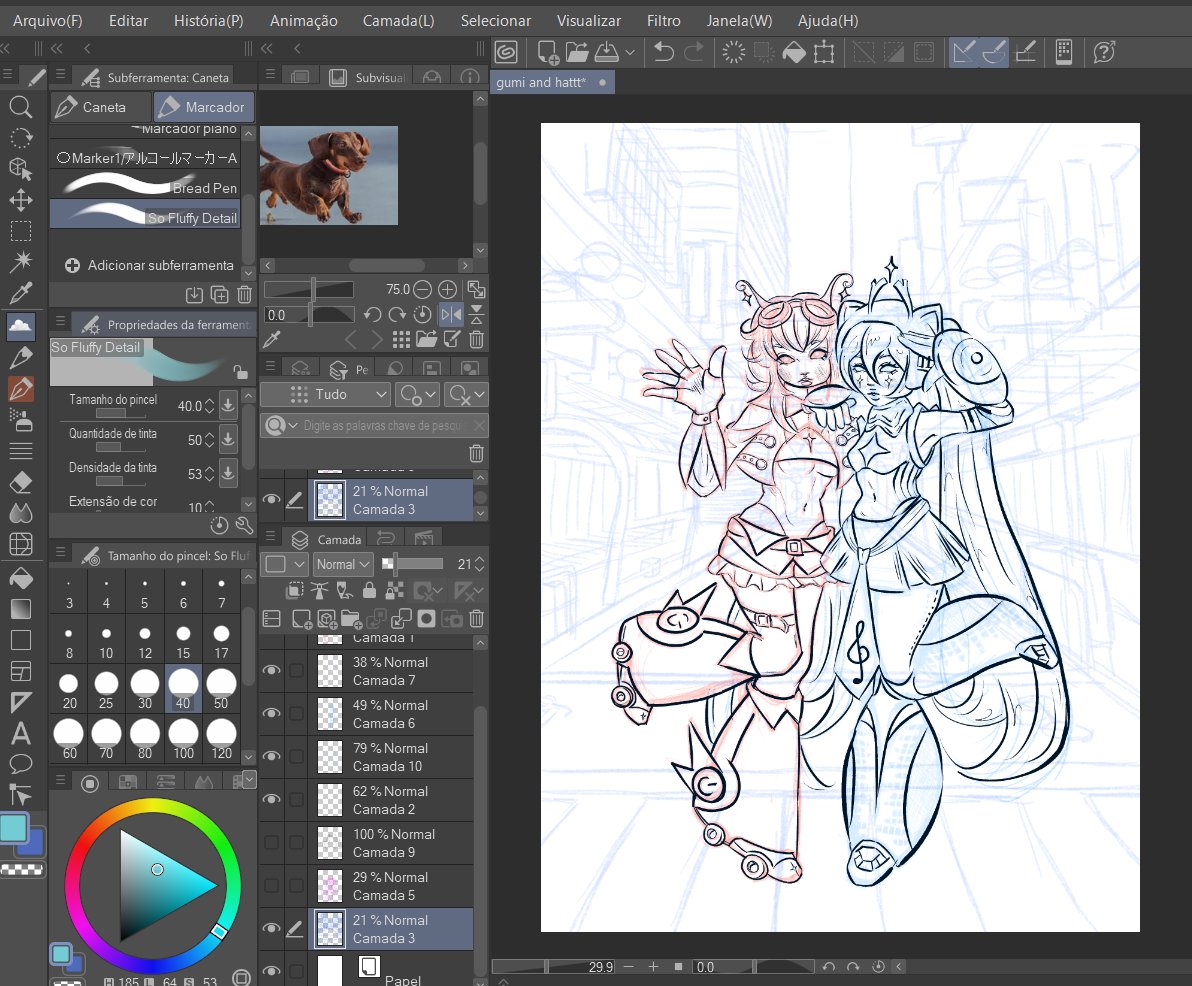The width and height of the screenshot is (1192, 986).
Task: Click the Clear (delete) icon in command bar
Action: point(734,52)
